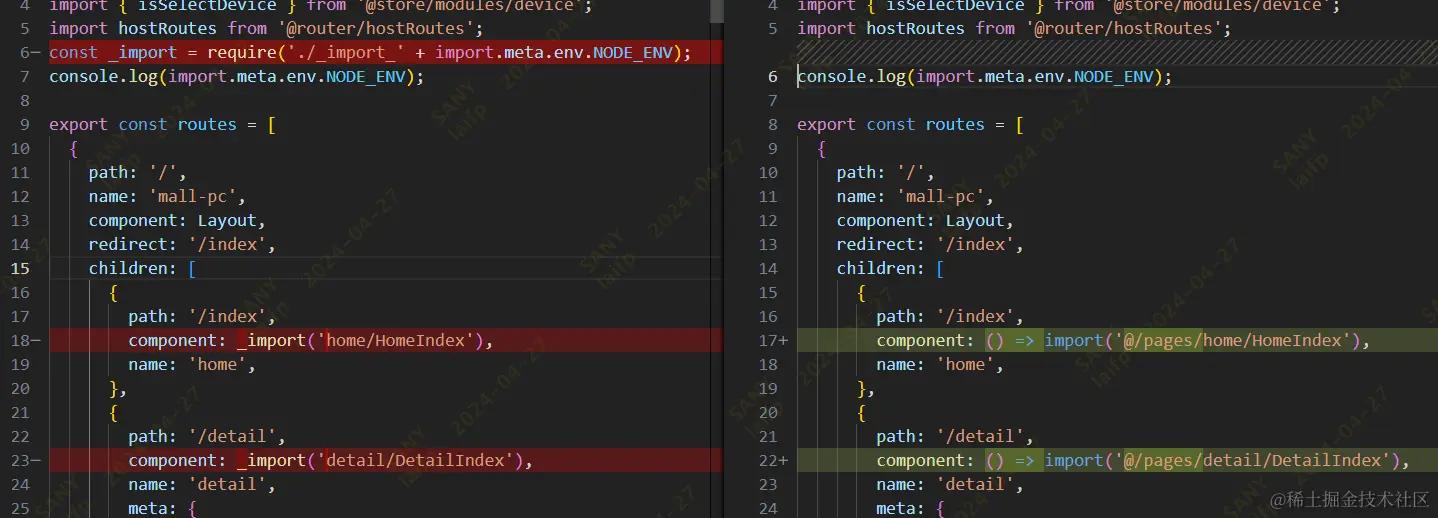Click 'export const routes = [' in right pane
This screenshot has height=518, width=1438.
click(x=911, y=124)
